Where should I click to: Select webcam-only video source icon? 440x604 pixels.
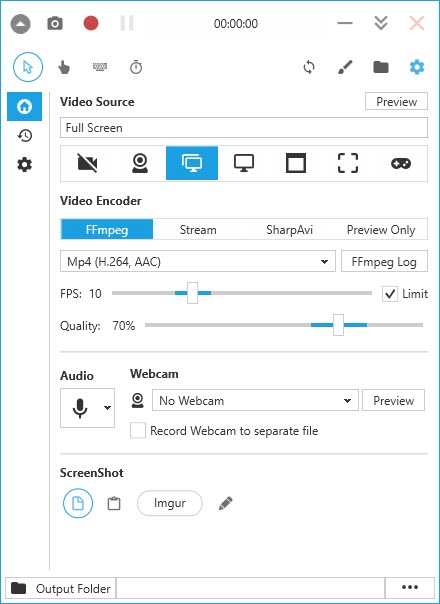[140, 163]
